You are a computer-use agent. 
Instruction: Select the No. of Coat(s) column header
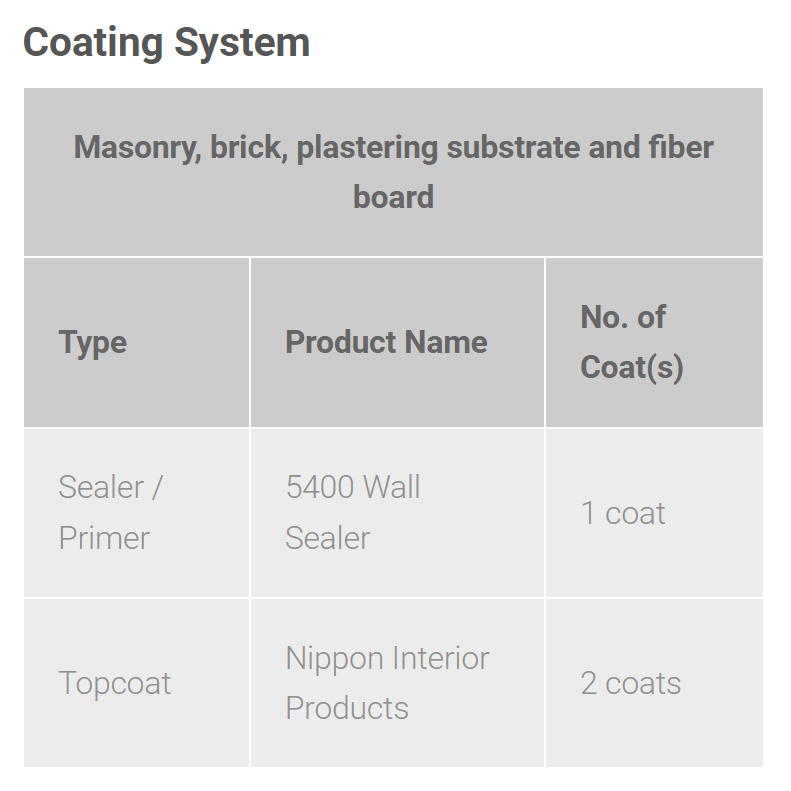click(x=631, y=342)
